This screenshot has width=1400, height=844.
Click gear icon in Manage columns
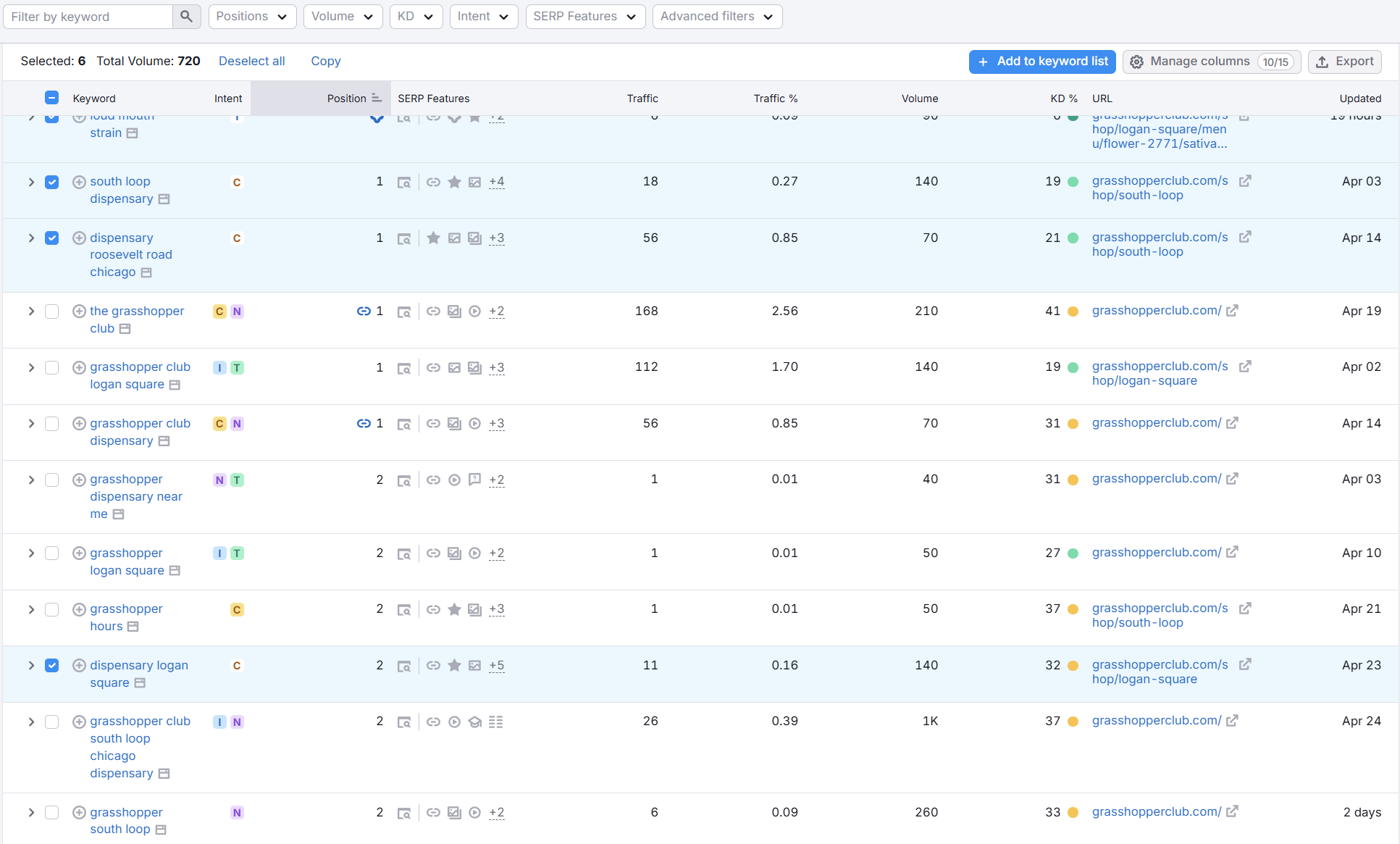point(1137,62)
